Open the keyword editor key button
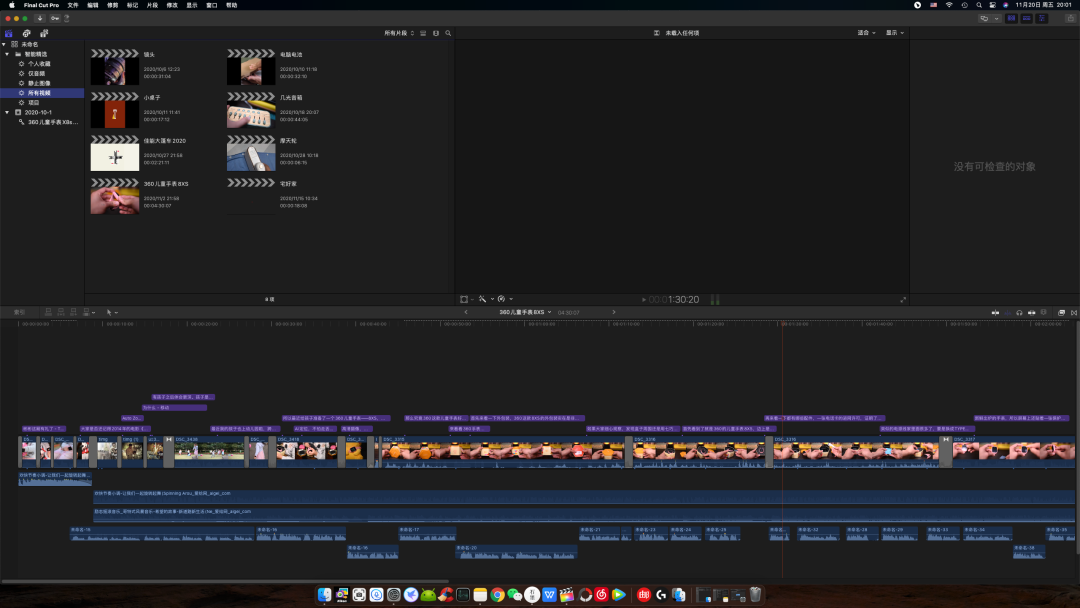Screen dimensions: 1080x608 tap(55, 19)
